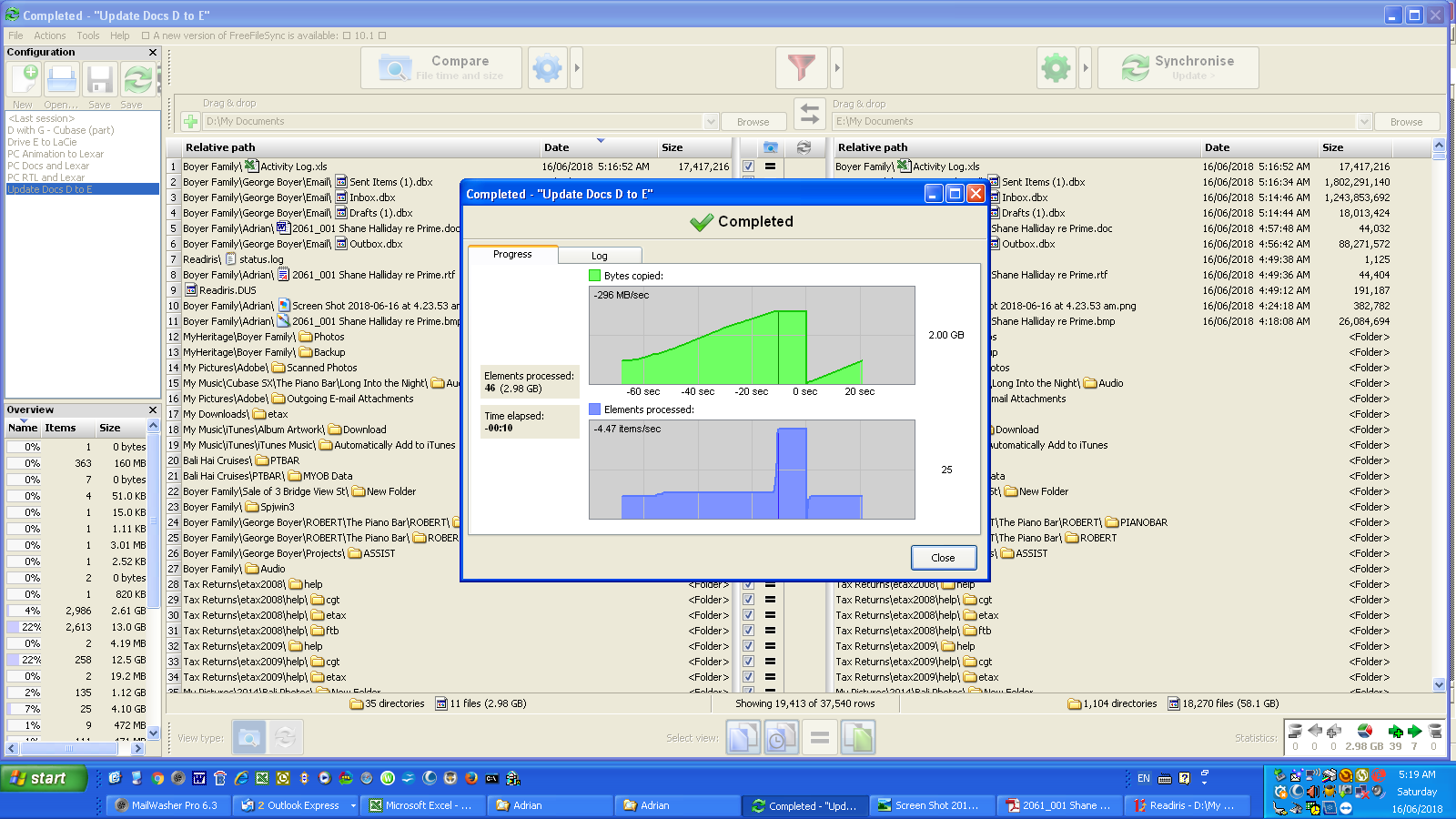Switch to the Log tab
The height and width of the screenshot is (819, 1456).
(x=600, y=256)
